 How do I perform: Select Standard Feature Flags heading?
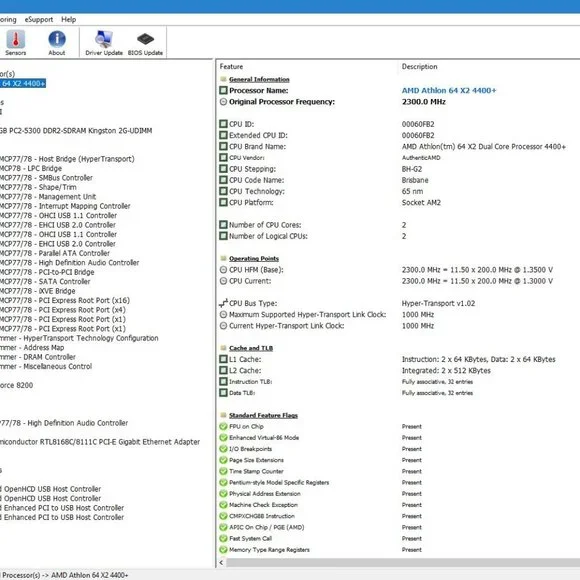(263, 415)
